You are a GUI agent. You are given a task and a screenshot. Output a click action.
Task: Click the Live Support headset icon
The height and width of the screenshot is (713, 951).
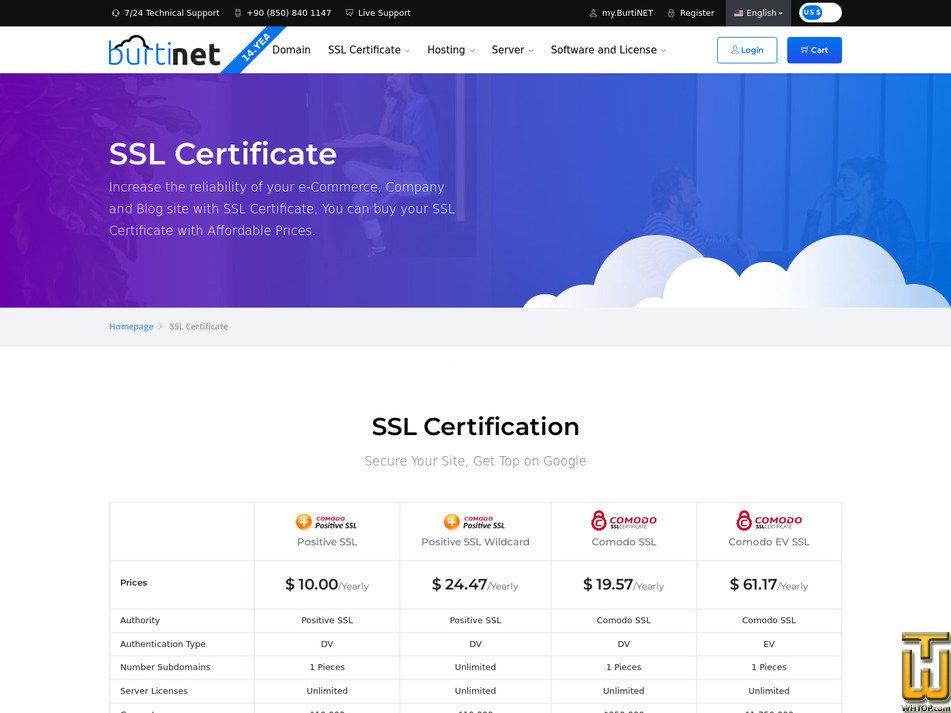coord(349,13)
